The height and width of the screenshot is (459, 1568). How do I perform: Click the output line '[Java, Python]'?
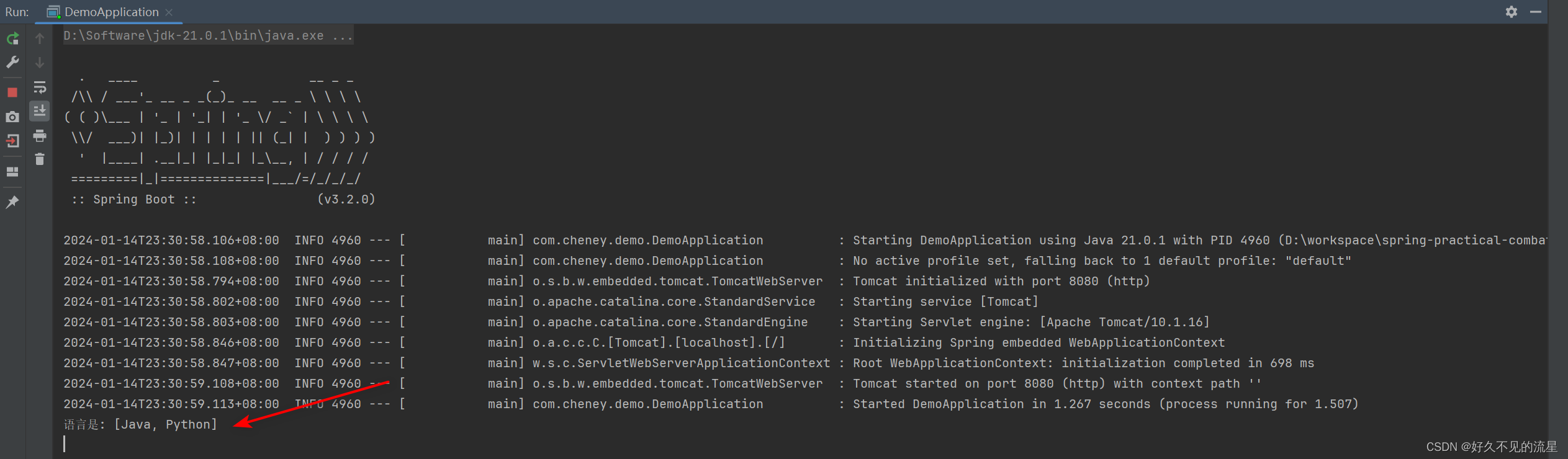click(166, 424)
